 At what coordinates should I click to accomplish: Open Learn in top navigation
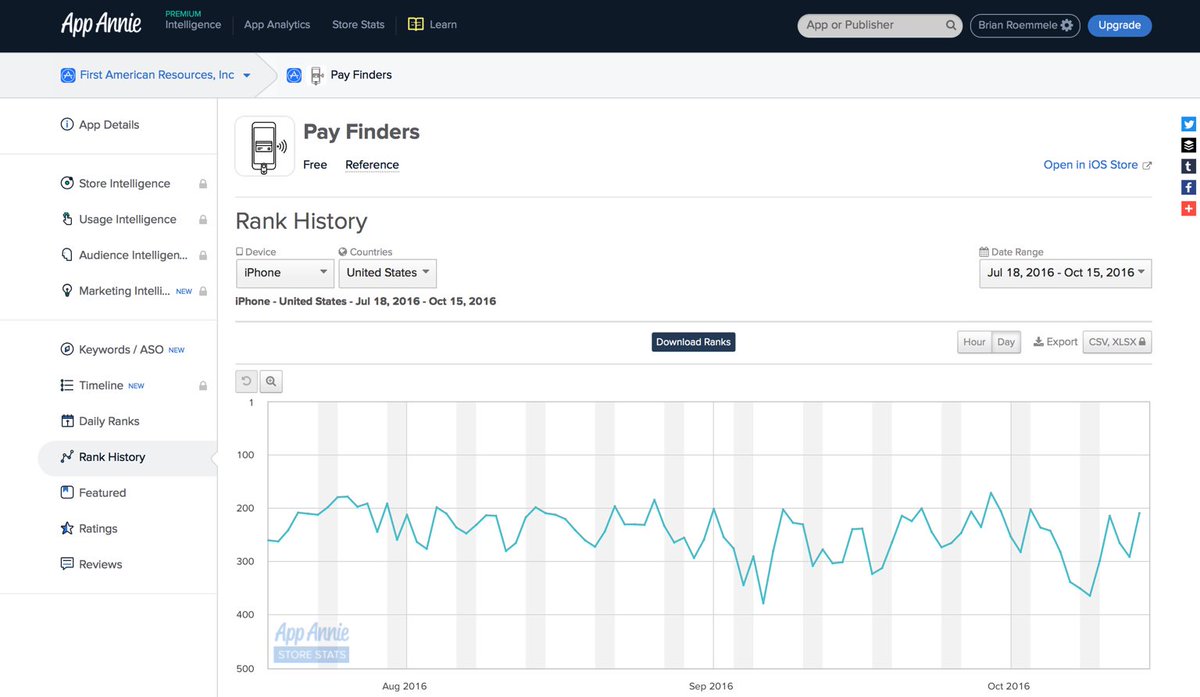[443, 25]
